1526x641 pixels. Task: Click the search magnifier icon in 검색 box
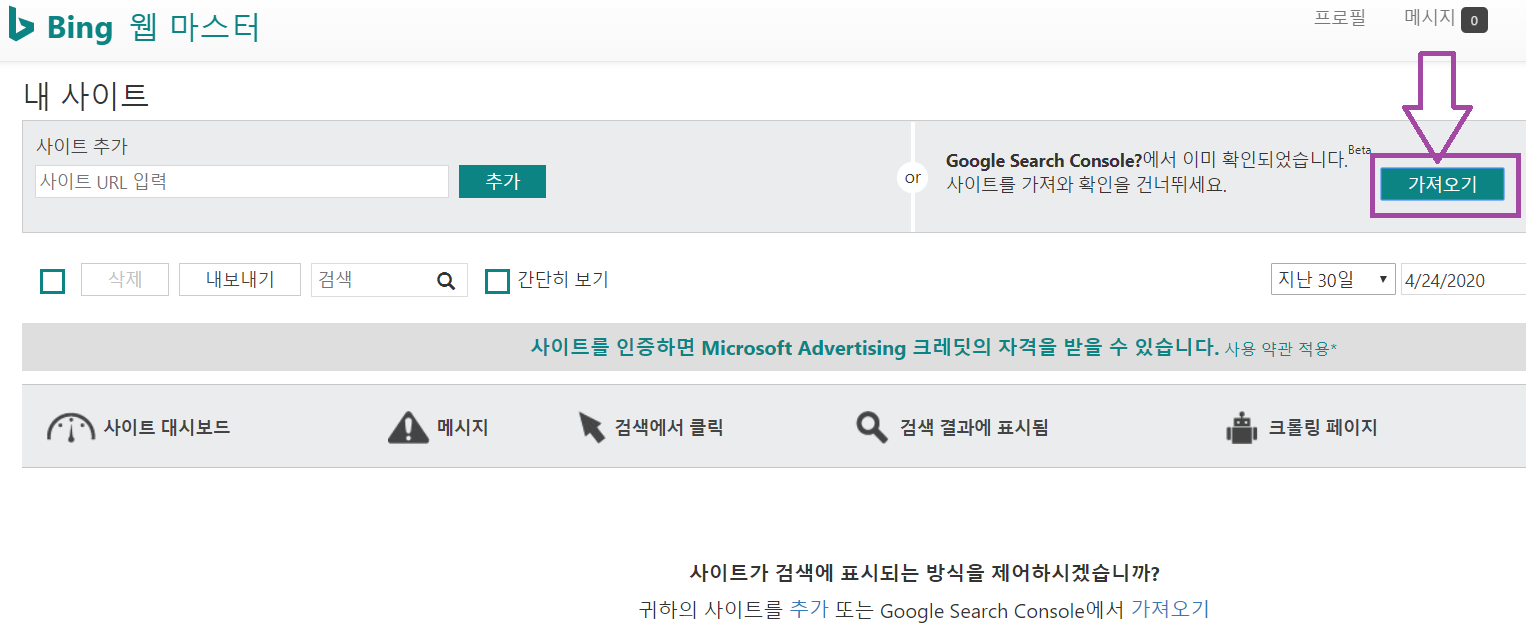pyautogui.click(x=446, y=281)
